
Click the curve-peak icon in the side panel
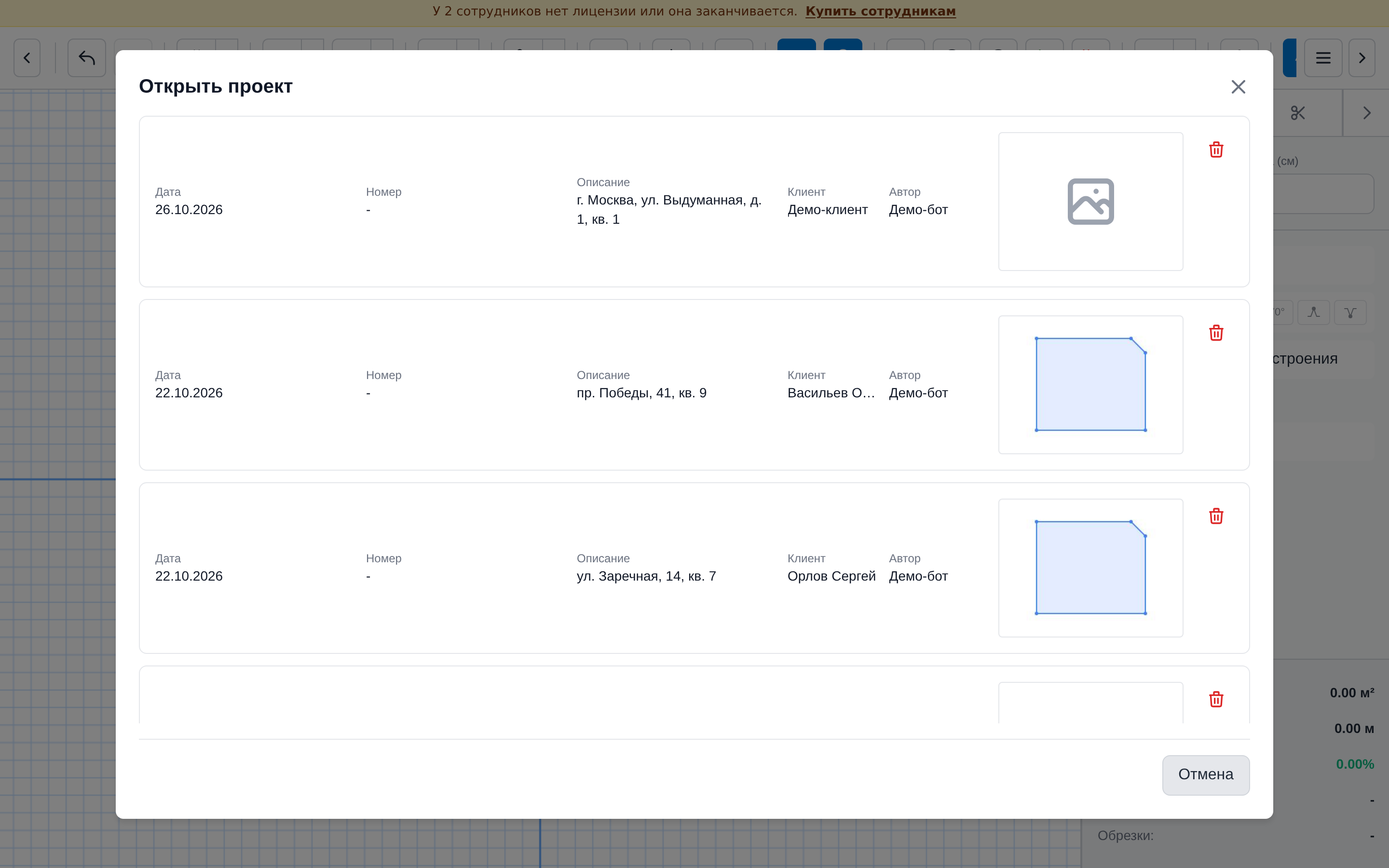pyautogui.click(x=1313, y=313)
